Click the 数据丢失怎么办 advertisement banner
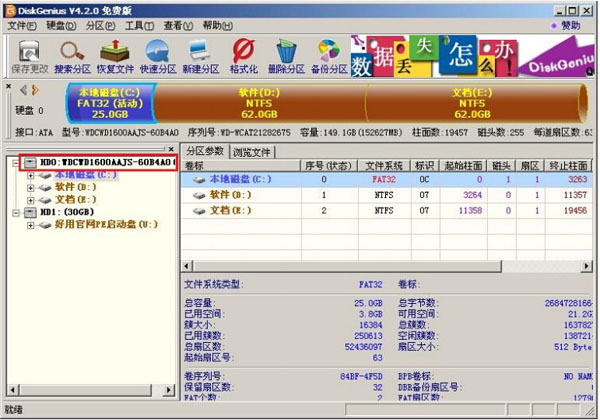 pyautogui.click(x=472, y=56)
